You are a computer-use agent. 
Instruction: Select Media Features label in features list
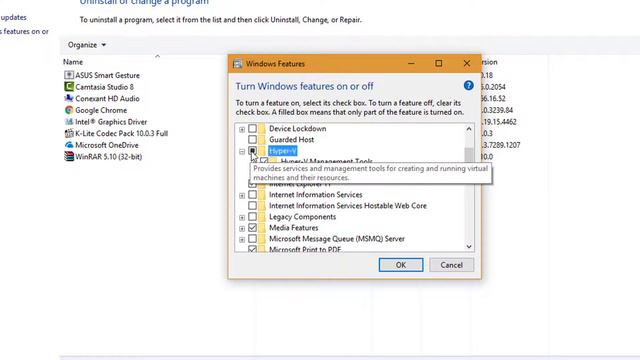coord(293,228)
